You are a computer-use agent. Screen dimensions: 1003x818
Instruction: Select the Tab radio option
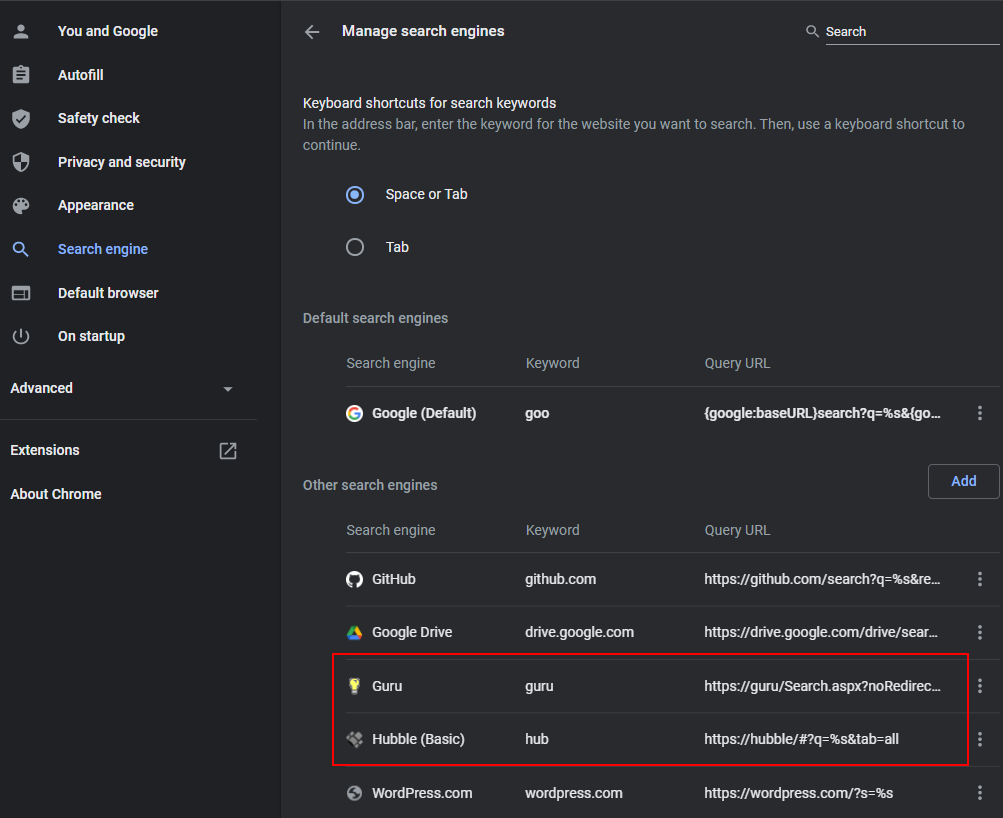(355, 247)
